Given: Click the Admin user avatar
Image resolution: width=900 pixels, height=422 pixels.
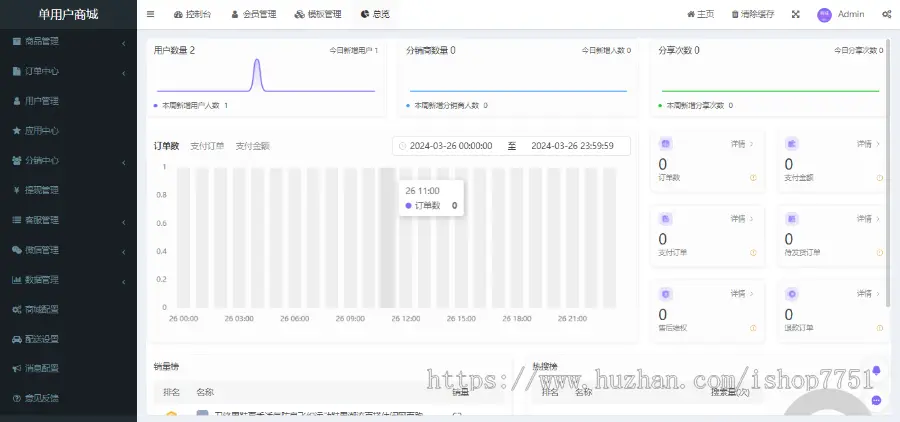Looking at the screenshot, I should click(824, 14).
